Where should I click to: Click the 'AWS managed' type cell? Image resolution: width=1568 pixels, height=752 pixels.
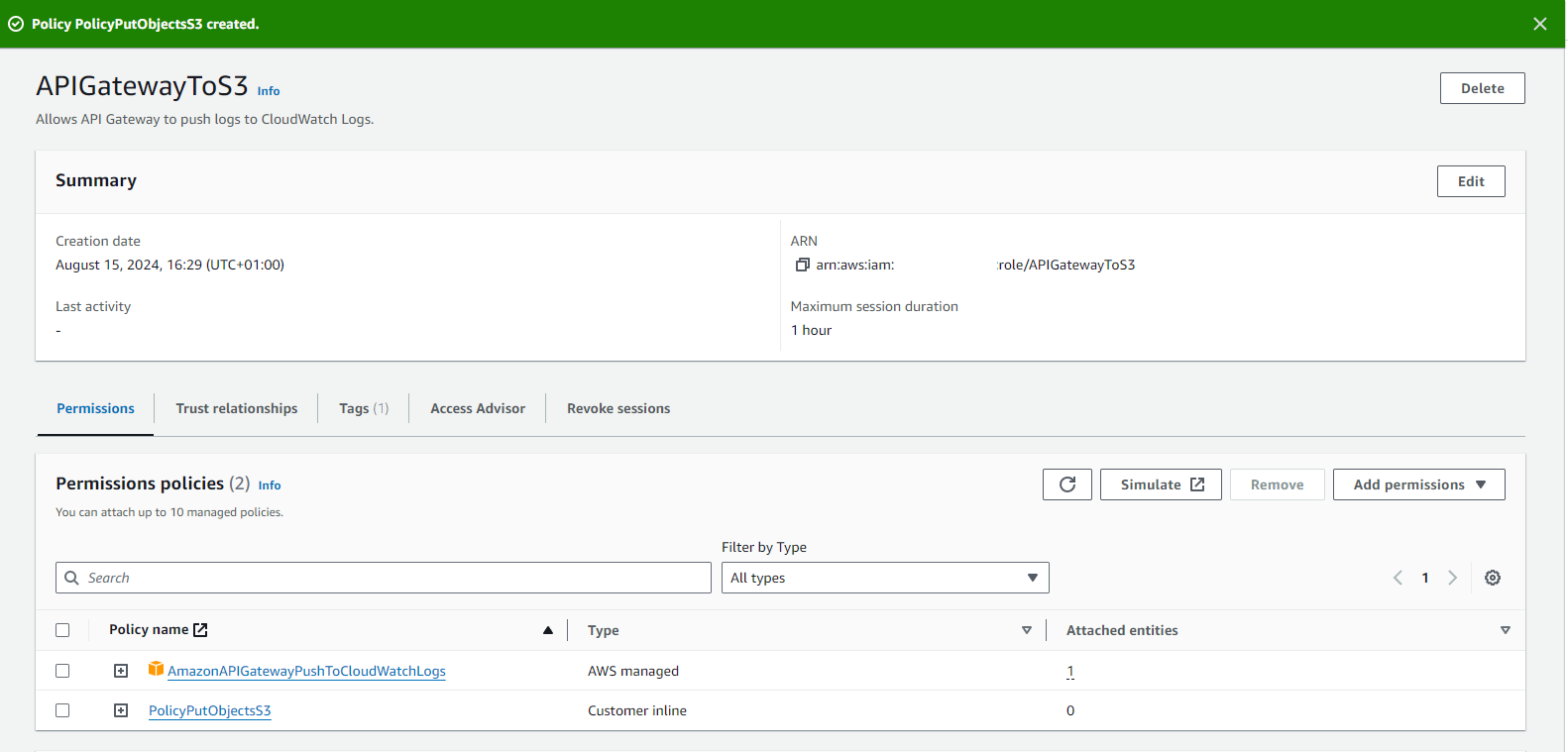coord(633,671)
